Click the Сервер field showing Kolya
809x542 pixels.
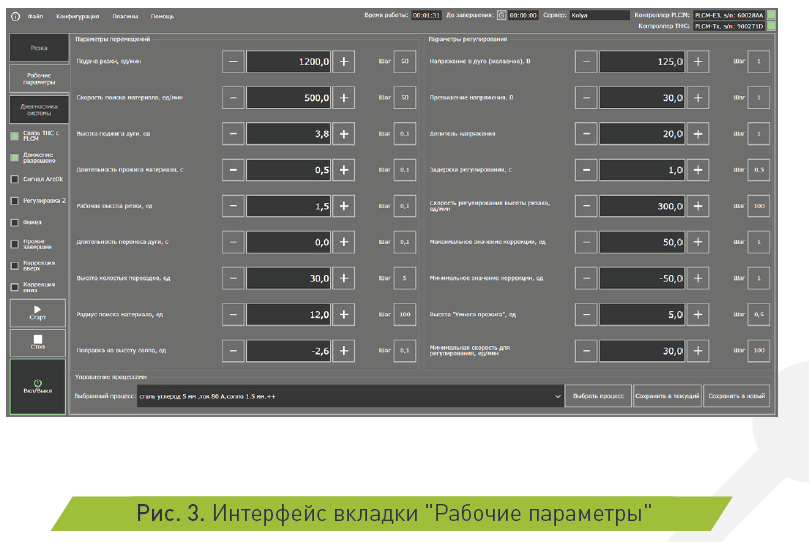[x=600, y=15]
